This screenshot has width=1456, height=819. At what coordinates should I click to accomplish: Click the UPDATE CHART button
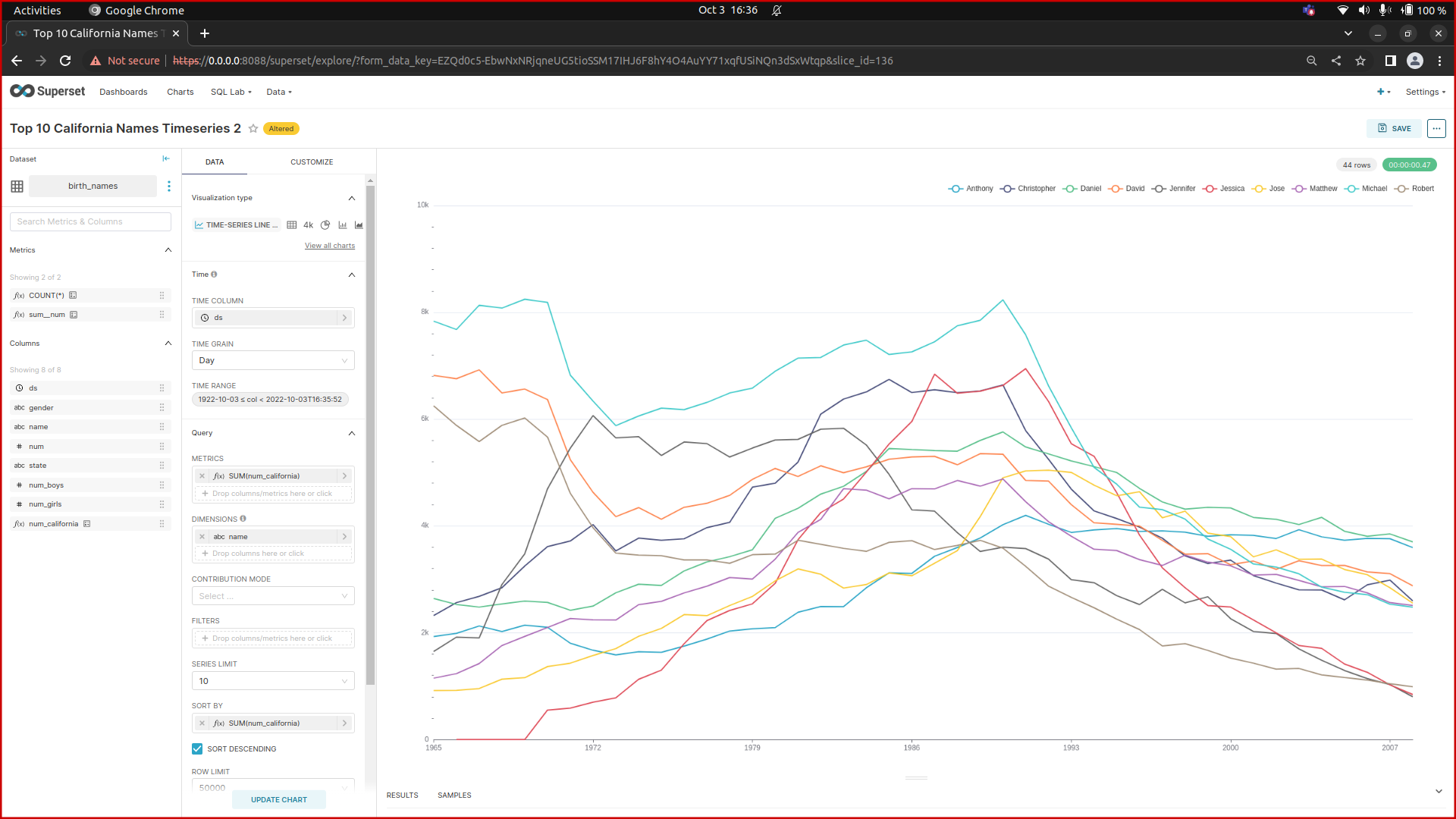point(279,799)
